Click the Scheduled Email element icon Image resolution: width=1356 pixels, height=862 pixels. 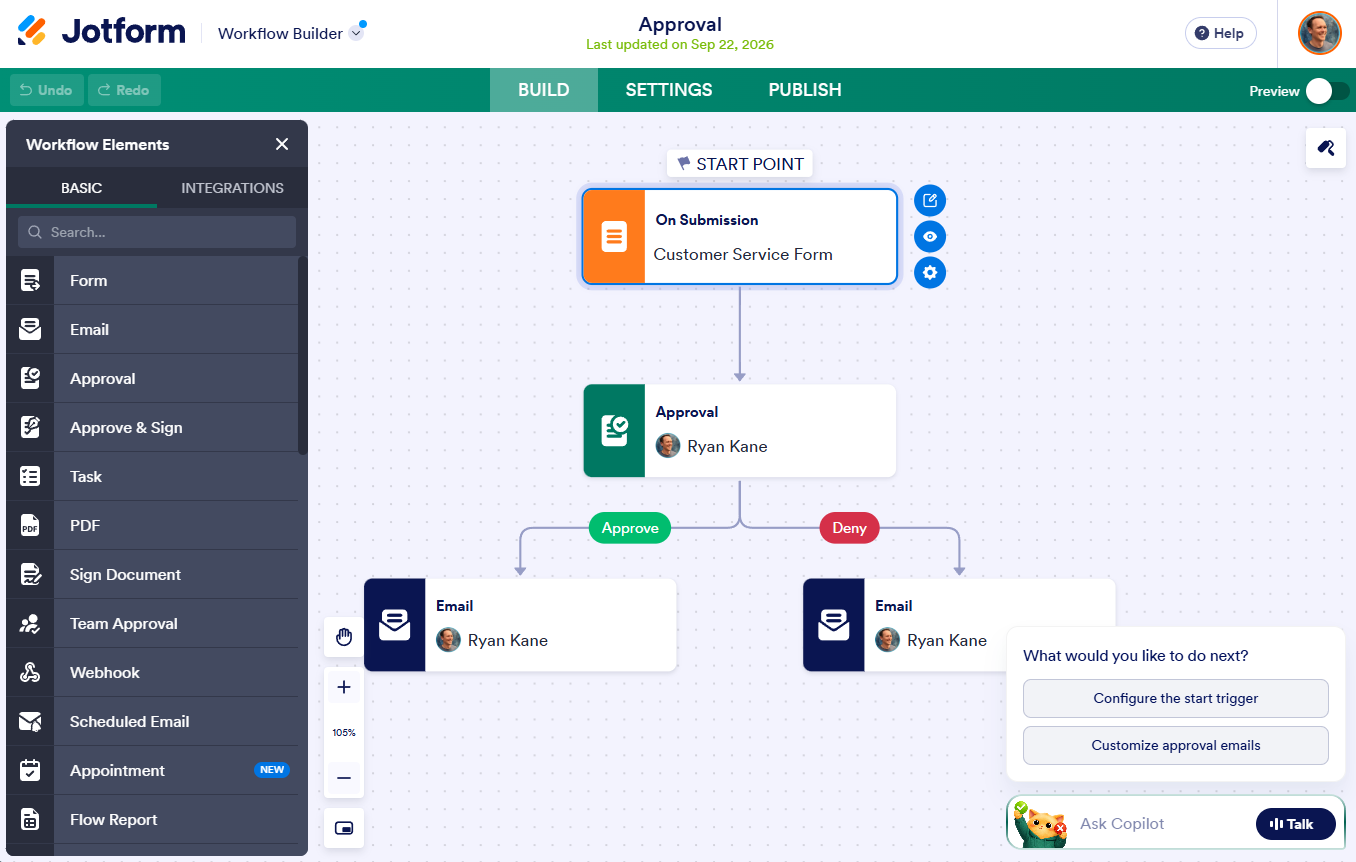pos(30,722)
